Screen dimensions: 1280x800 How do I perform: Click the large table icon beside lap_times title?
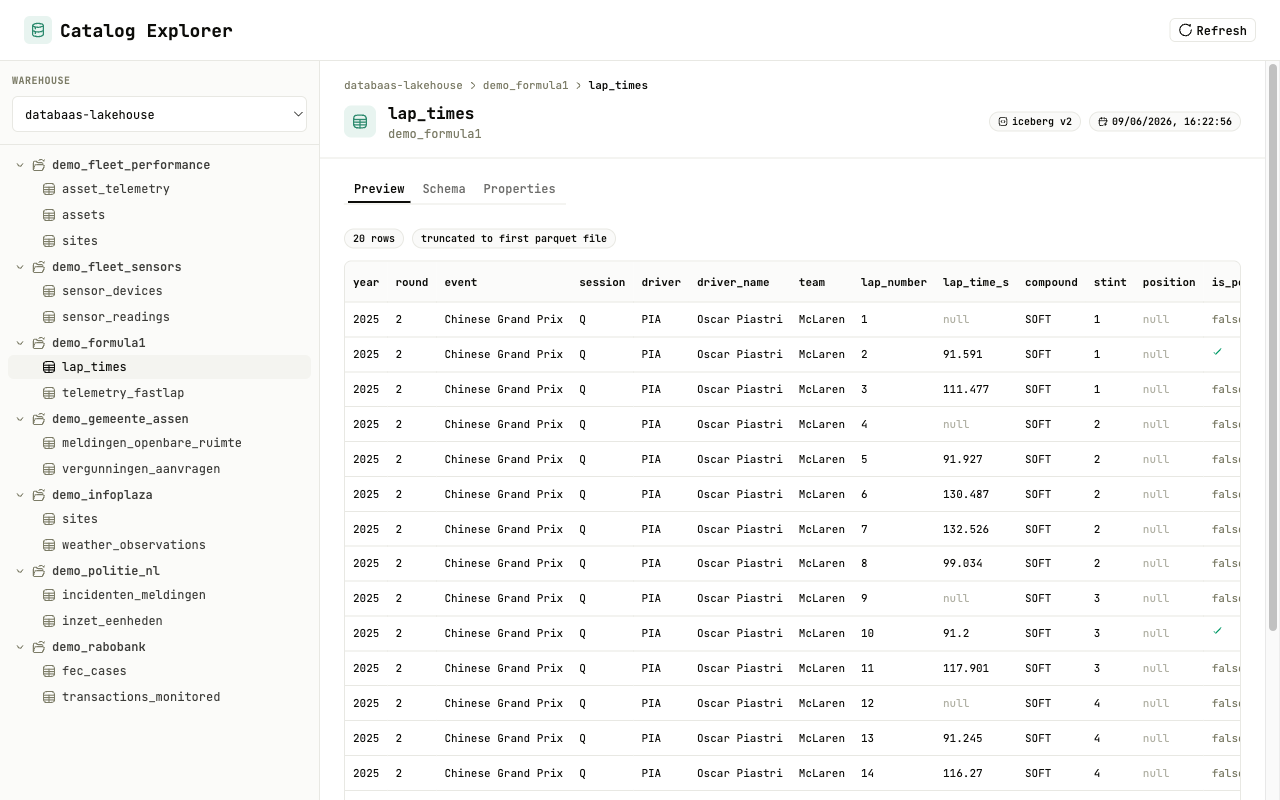pos(360,122)
